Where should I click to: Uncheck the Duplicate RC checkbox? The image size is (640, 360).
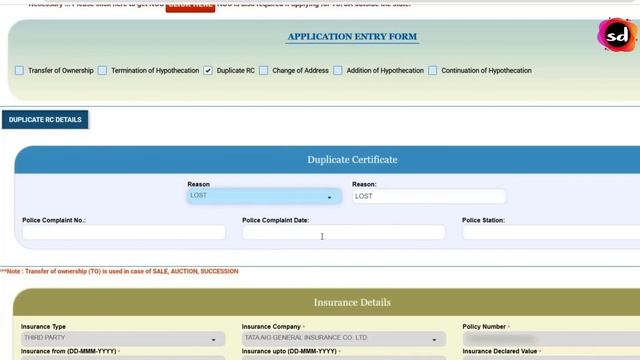tap(208, 71)
